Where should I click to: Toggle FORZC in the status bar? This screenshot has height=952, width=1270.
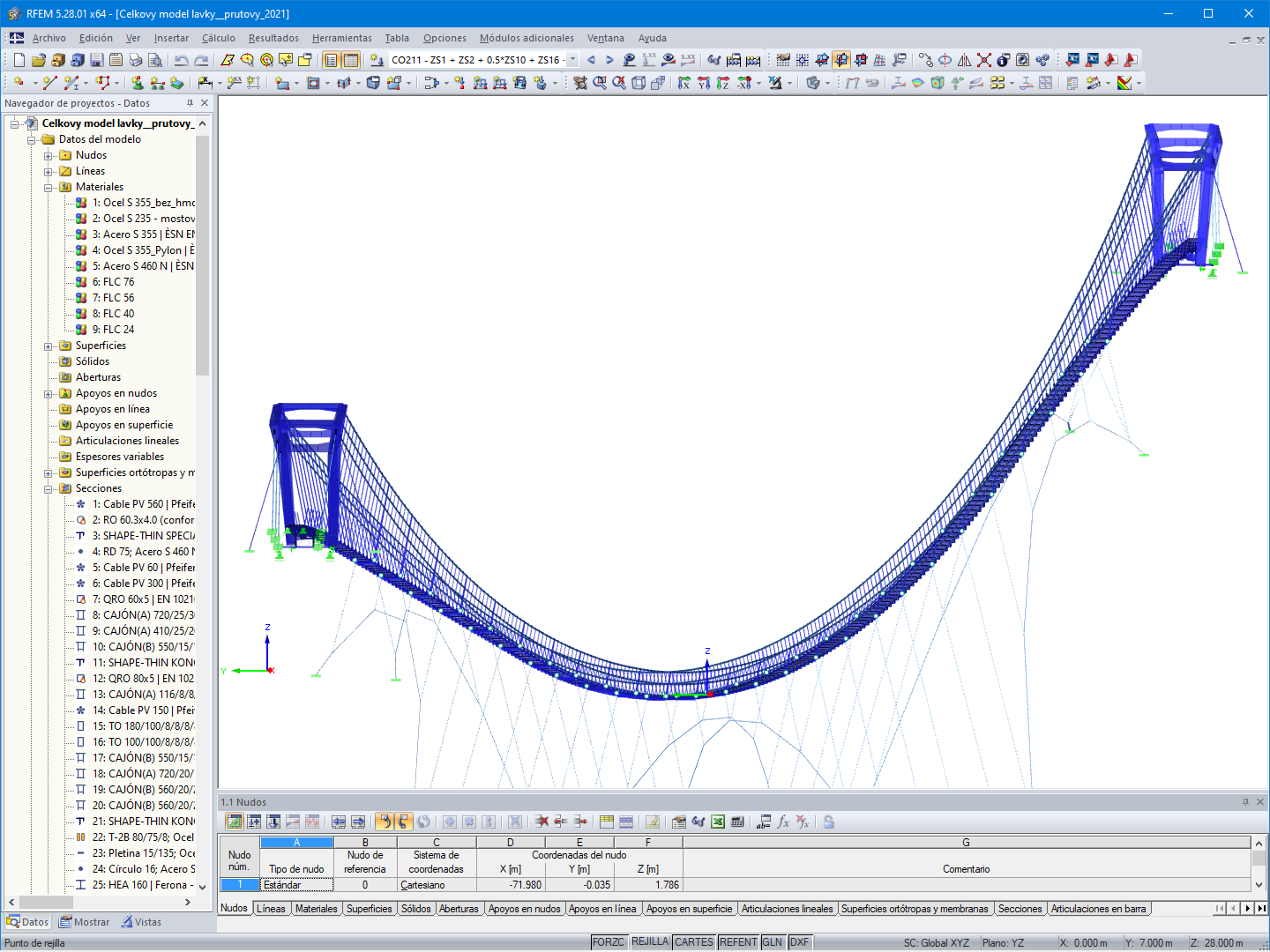tap(609, 941)
